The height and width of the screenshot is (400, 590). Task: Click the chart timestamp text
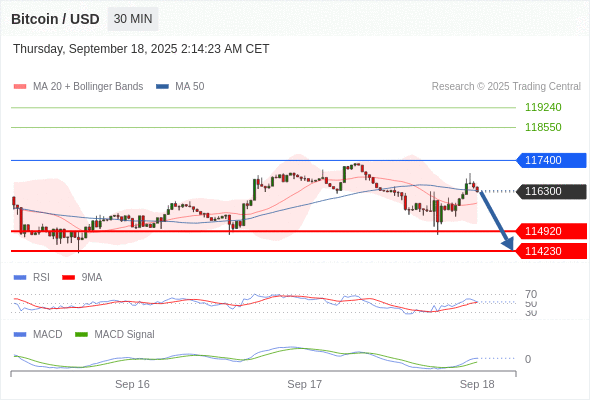(141, 49)
